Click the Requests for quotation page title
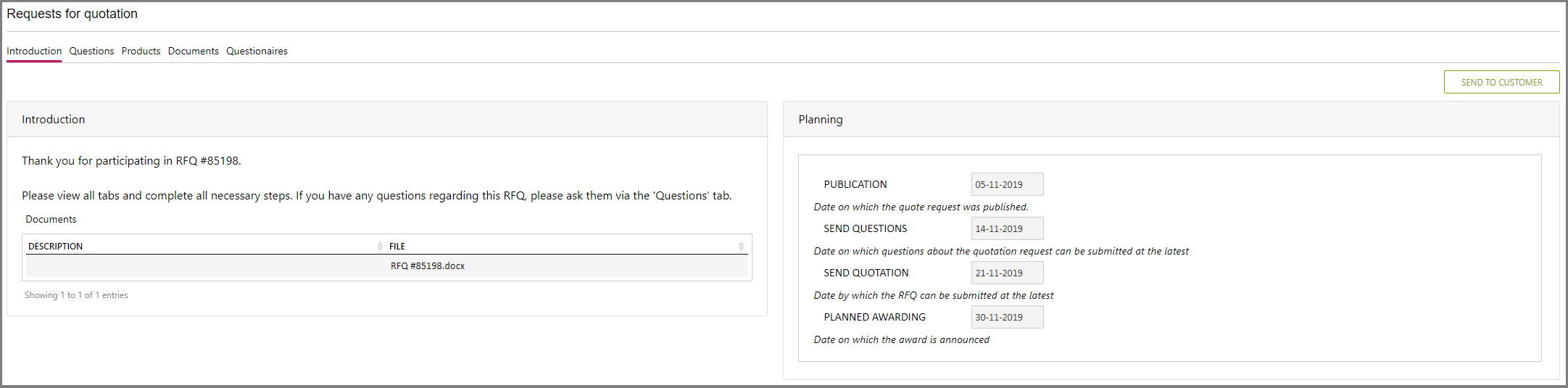This screenshot has width=1568, height=388. (x=72, y=14)
